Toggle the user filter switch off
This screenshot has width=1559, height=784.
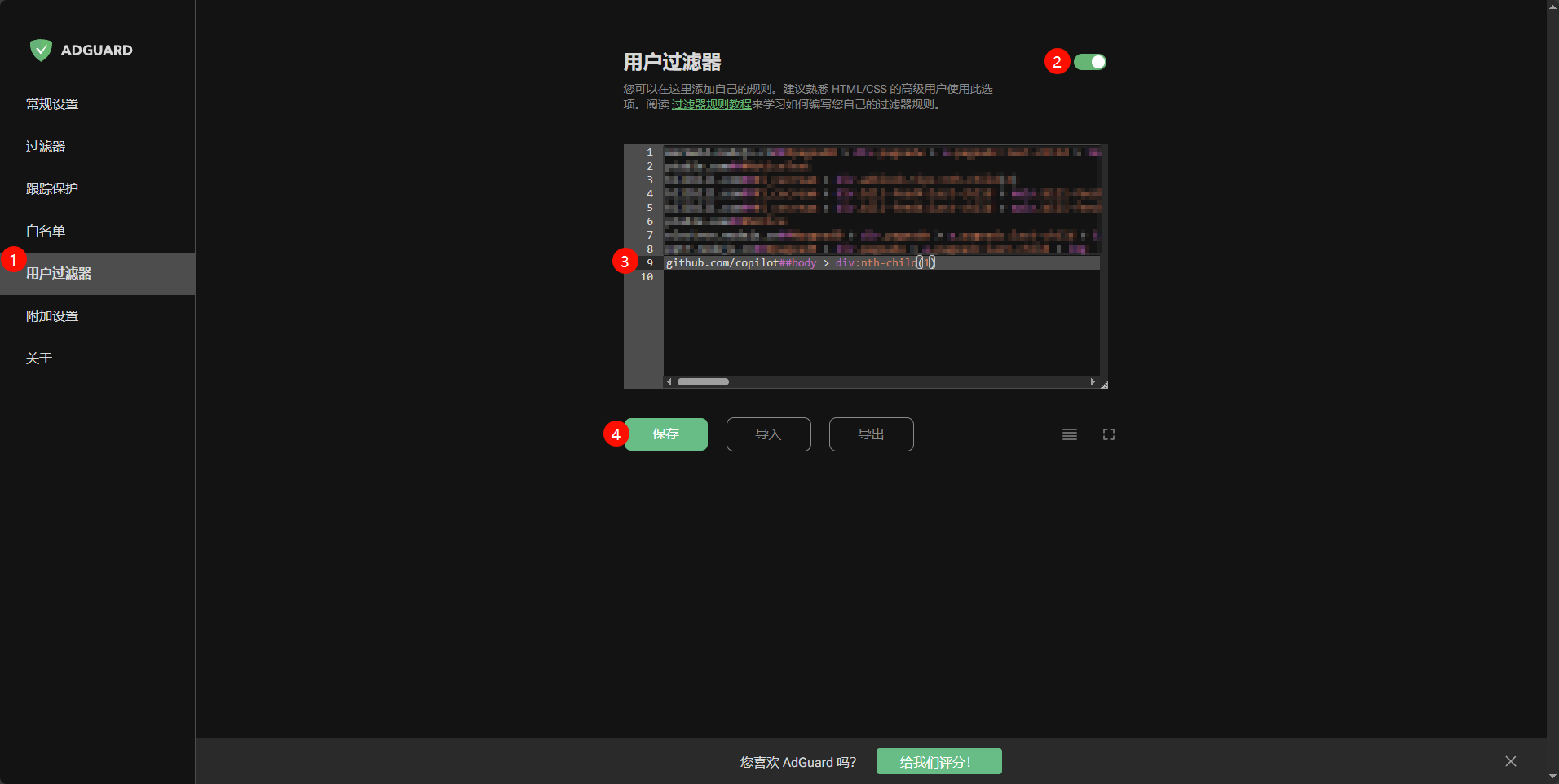[x=1090, y=62]
